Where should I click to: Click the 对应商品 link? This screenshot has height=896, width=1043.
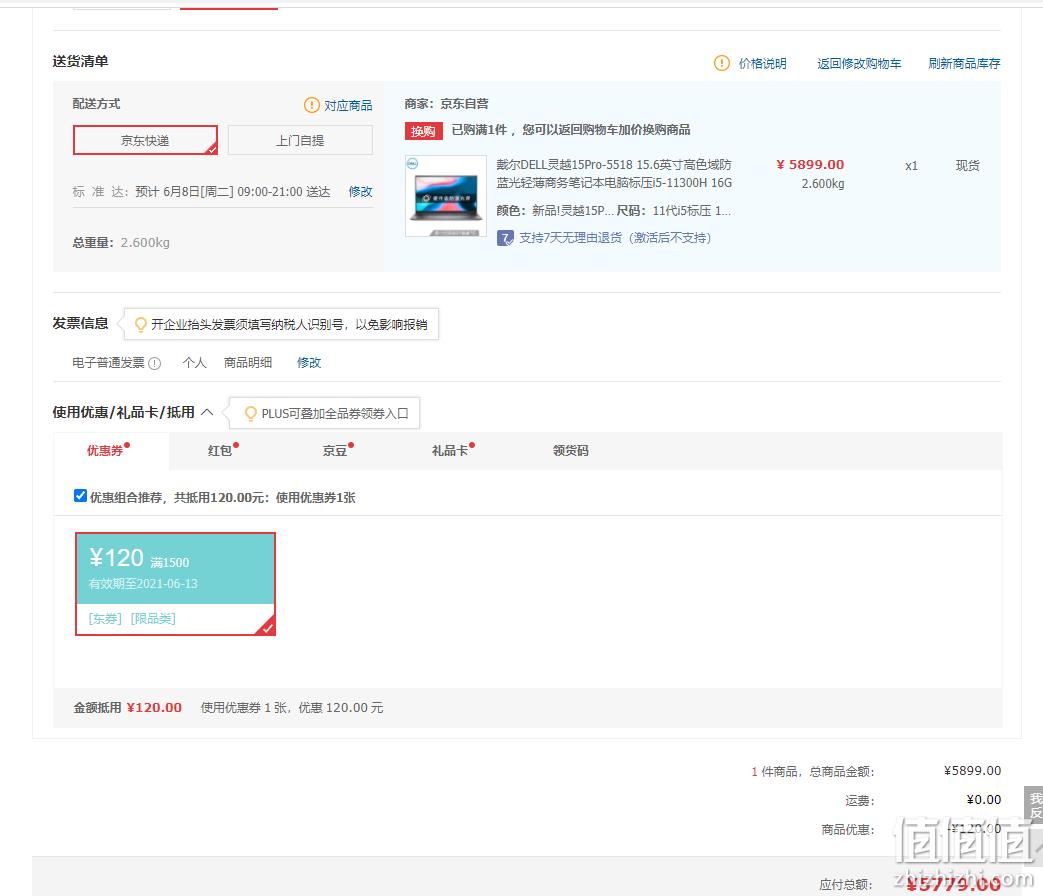(348, 106)
